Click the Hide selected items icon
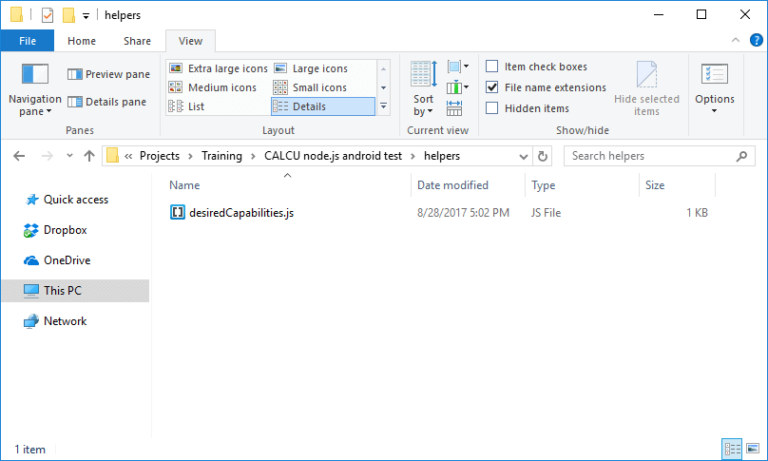 pos(646,76)
